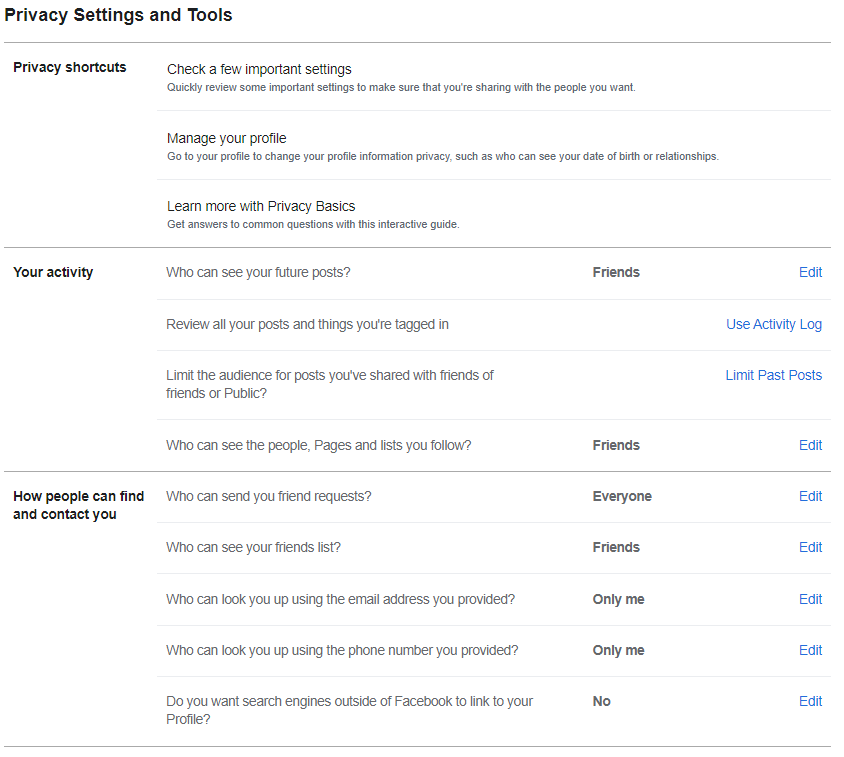Click 'Friends' value for friends list
The height and width of the screenshot is (757, 844).
(x=616, y=548)
